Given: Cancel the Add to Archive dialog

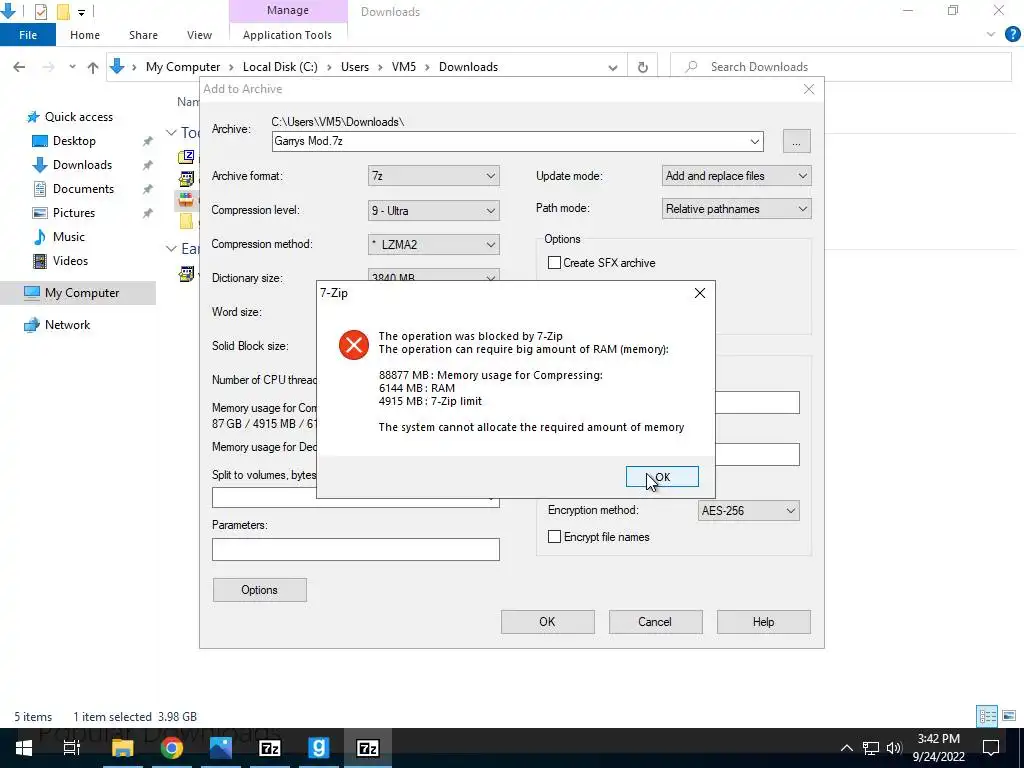Looking at the screenshot, I should click(655, 622).
